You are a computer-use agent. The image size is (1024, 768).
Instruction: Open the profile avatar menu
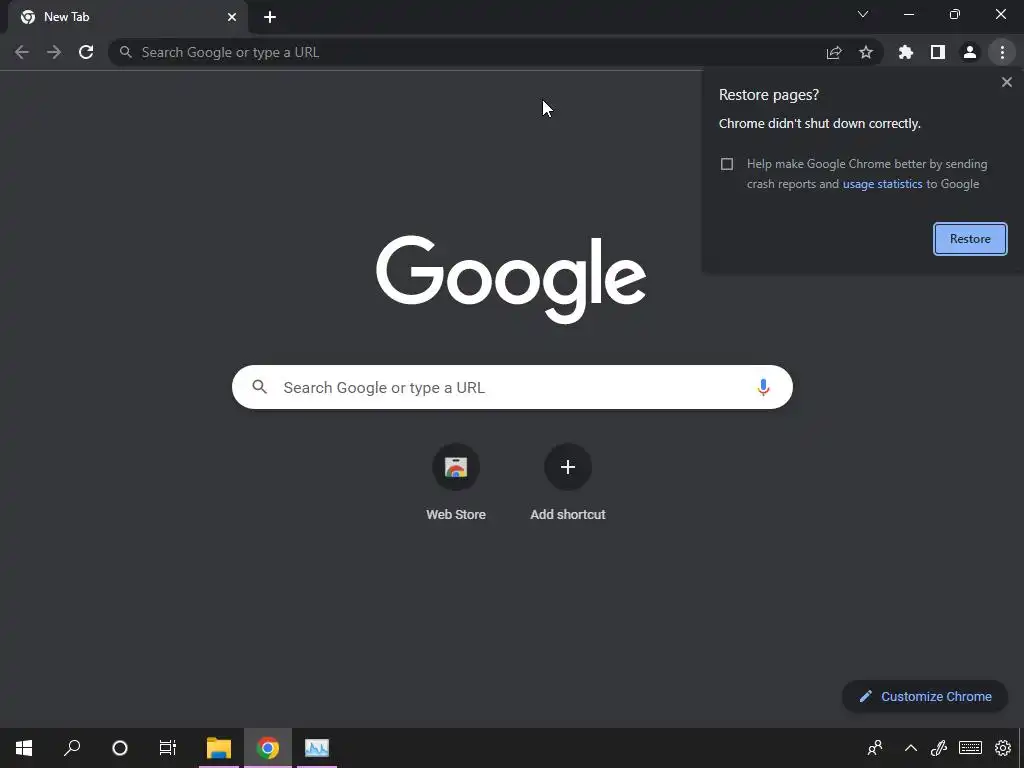[970, 52]
